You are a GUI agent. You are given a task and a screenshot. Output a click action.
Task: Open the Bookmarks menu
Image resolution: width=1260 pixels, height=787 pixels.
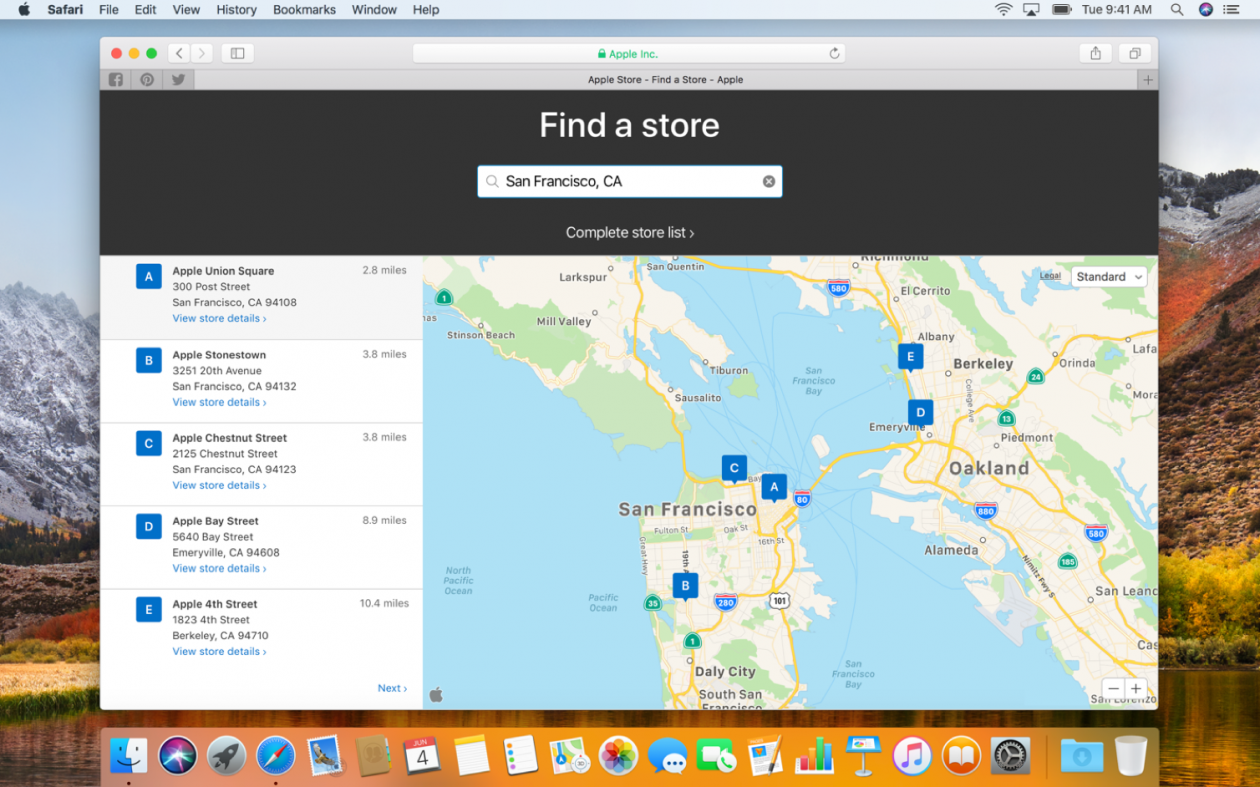pos(304,10)
